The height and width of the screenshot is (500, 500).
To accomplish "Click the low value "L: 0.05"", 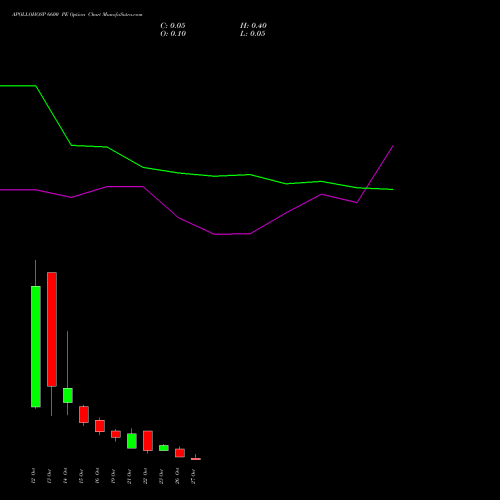I will (253, 34).
